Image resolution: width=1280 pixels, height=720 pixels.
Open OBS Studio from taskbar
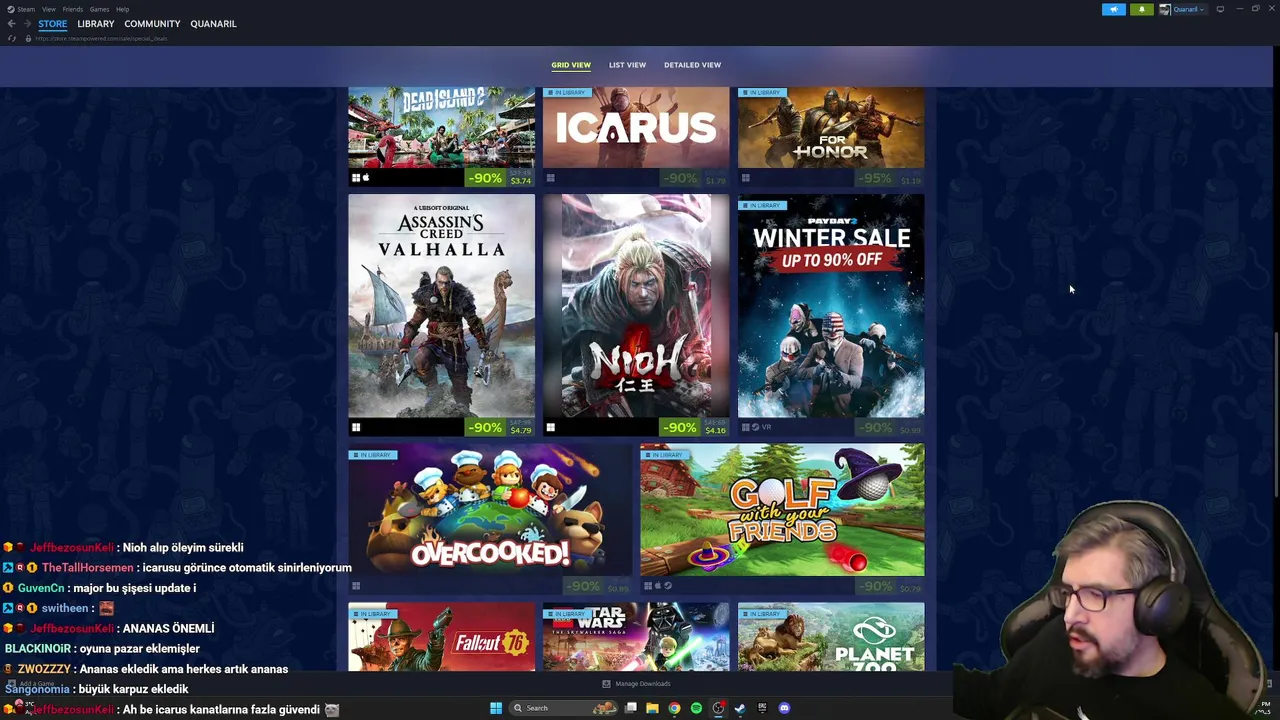click(718, 708)
